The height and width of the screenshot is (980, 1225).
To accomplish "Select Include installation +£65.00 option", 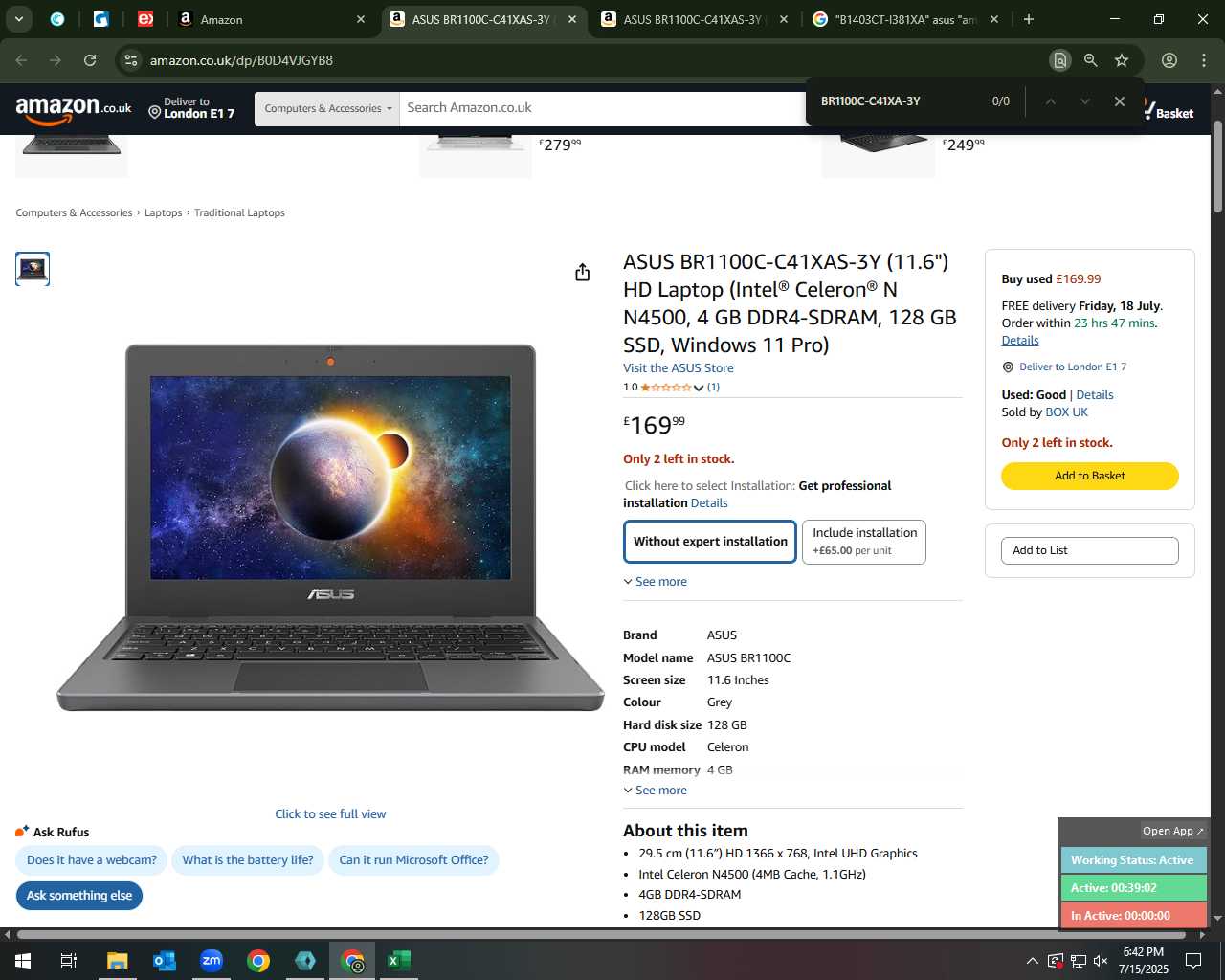I will [x=864, y=542].
